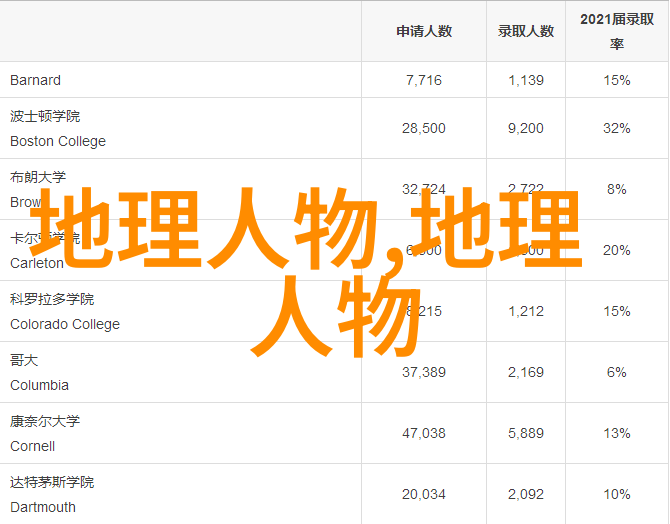Select the 达特茅斯学院 label

52,483
